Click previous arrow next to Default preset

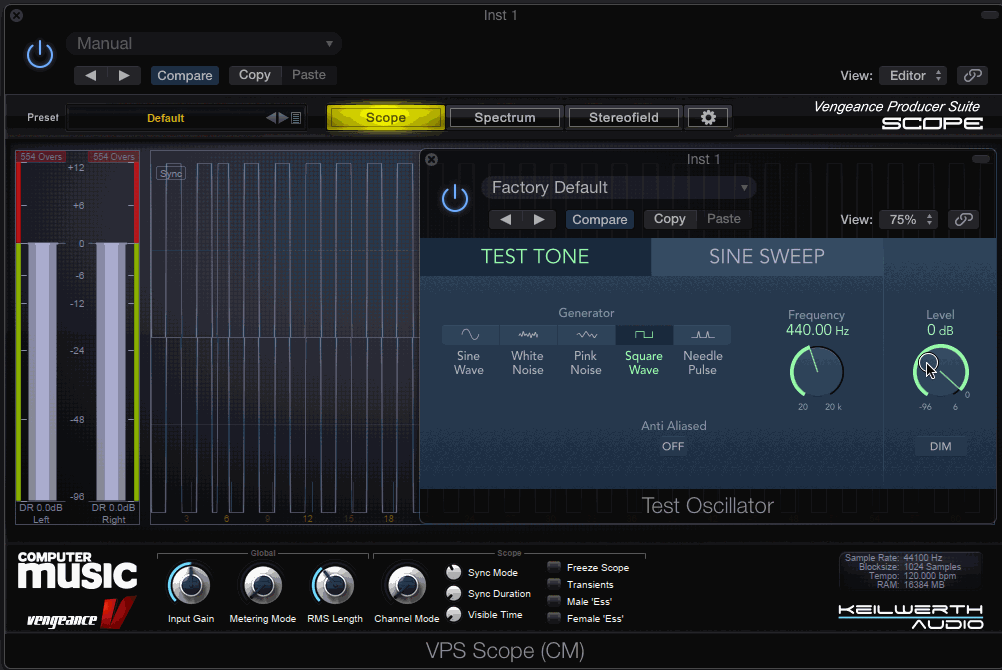pos(271,118)
